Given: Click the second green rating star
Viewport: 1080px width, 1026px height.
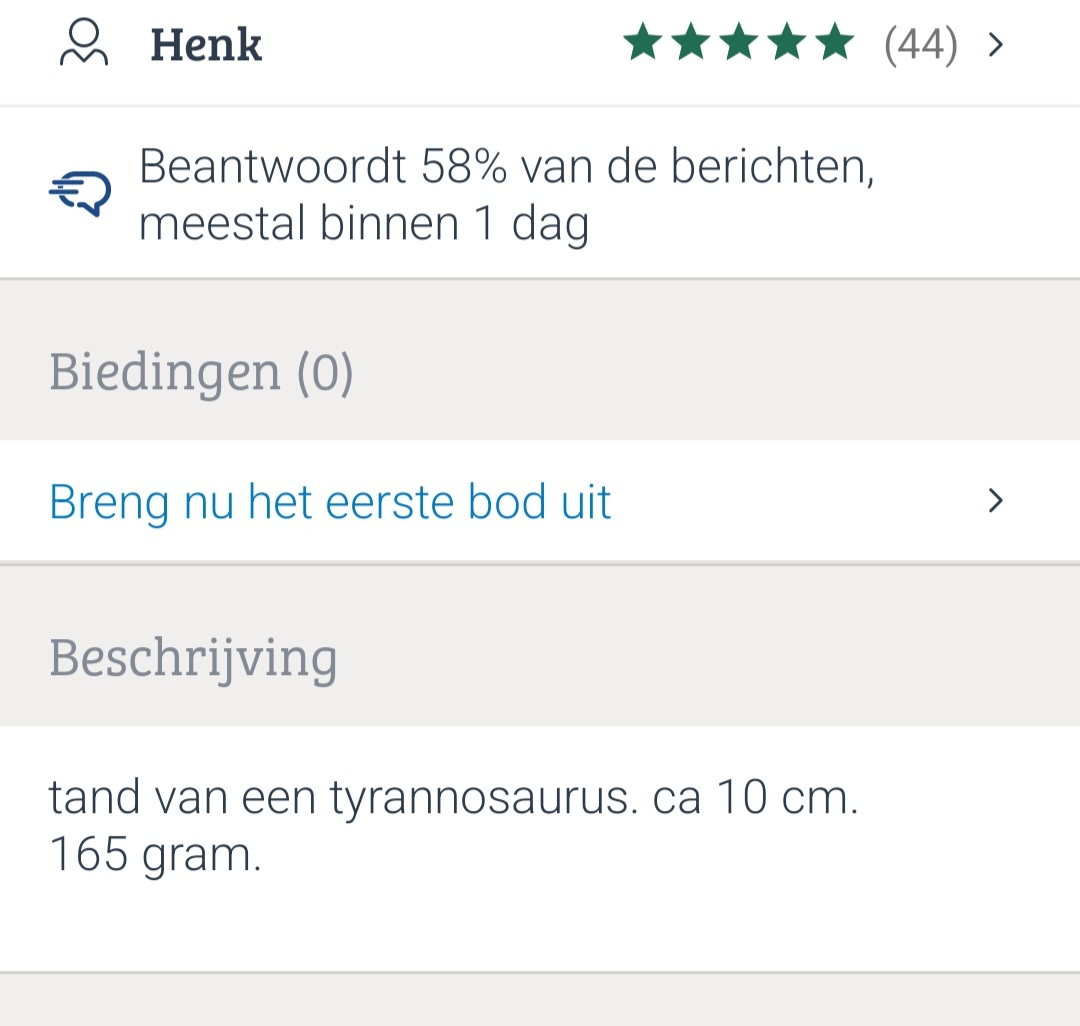Looking at the screenshot, I should click(x=690, y=44).
